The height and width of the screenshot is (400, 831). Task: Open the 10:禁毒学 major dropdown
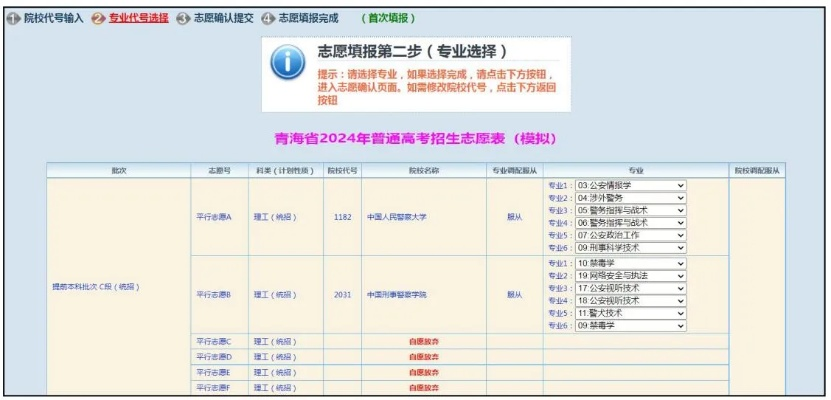click(631, 263)
